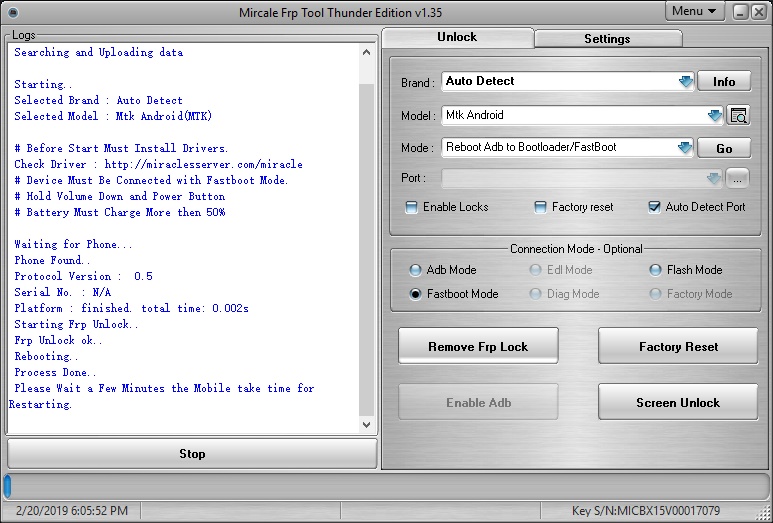Screen dimensions: 773x523
Task: Expand the Brand dropdown arrow
Action: point(685,81)
